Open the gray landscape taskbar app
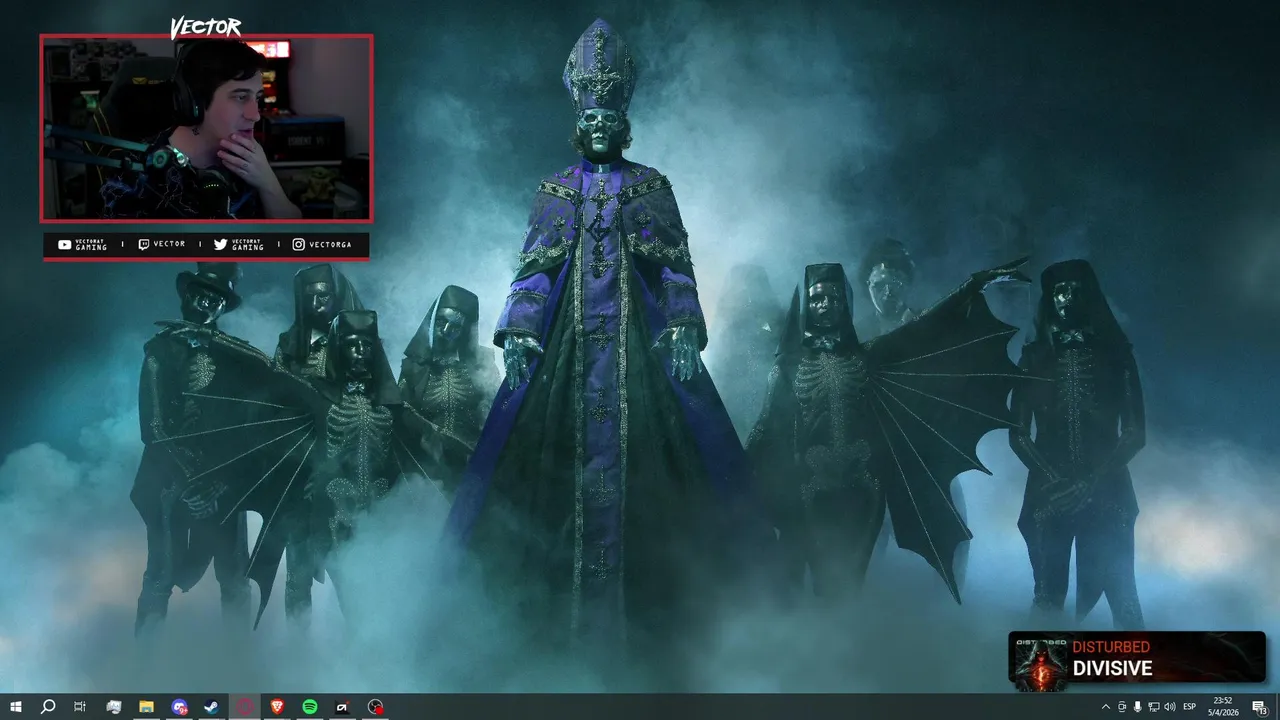 pyautogui.click(x=114, y=707)
